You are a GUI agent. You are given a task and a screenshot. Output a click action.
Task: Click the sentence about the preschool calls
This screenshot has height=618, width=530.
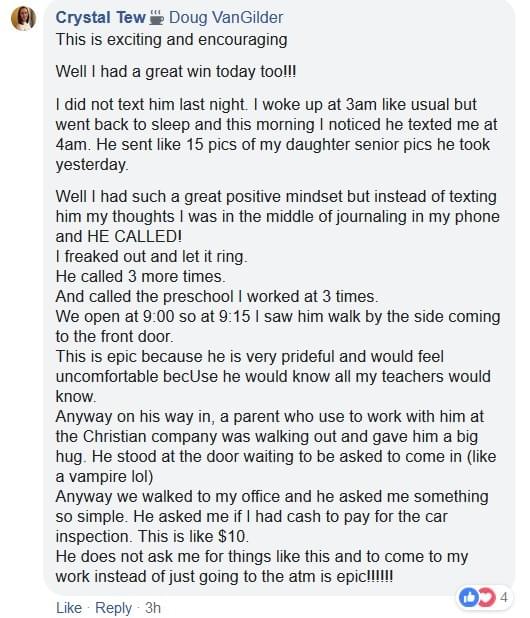pyautogui.click(x=217, y=297)
